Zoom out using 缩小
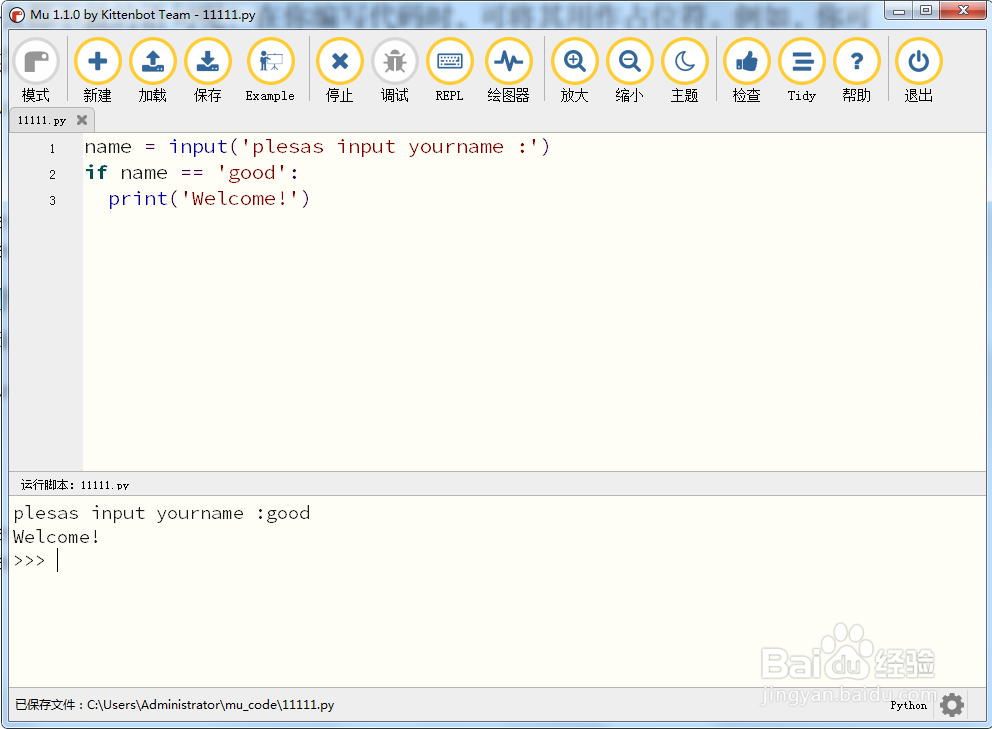Screen dimensions: 992x729 click(629, 61)
